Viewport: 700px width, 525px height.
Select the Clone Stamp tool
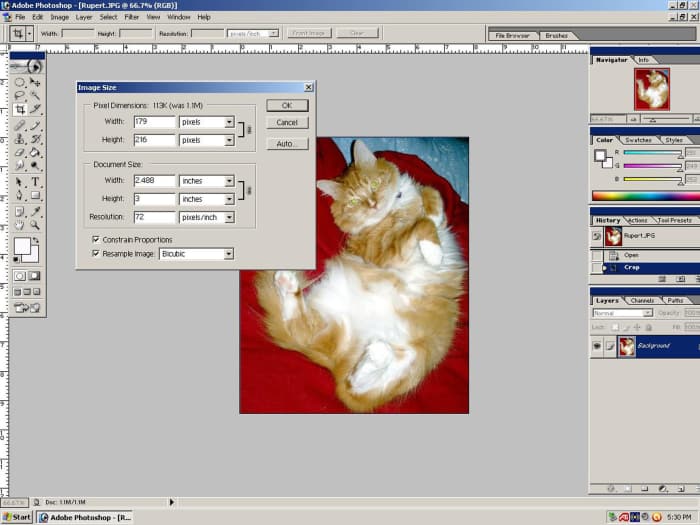[20, 139]
